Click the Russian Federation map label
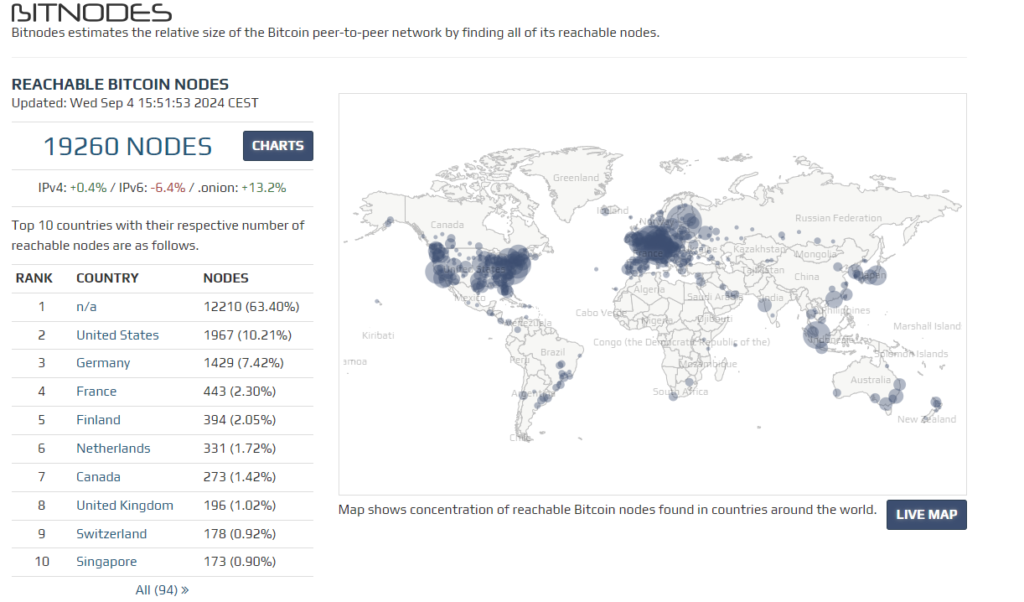 (x=838, y=218)
